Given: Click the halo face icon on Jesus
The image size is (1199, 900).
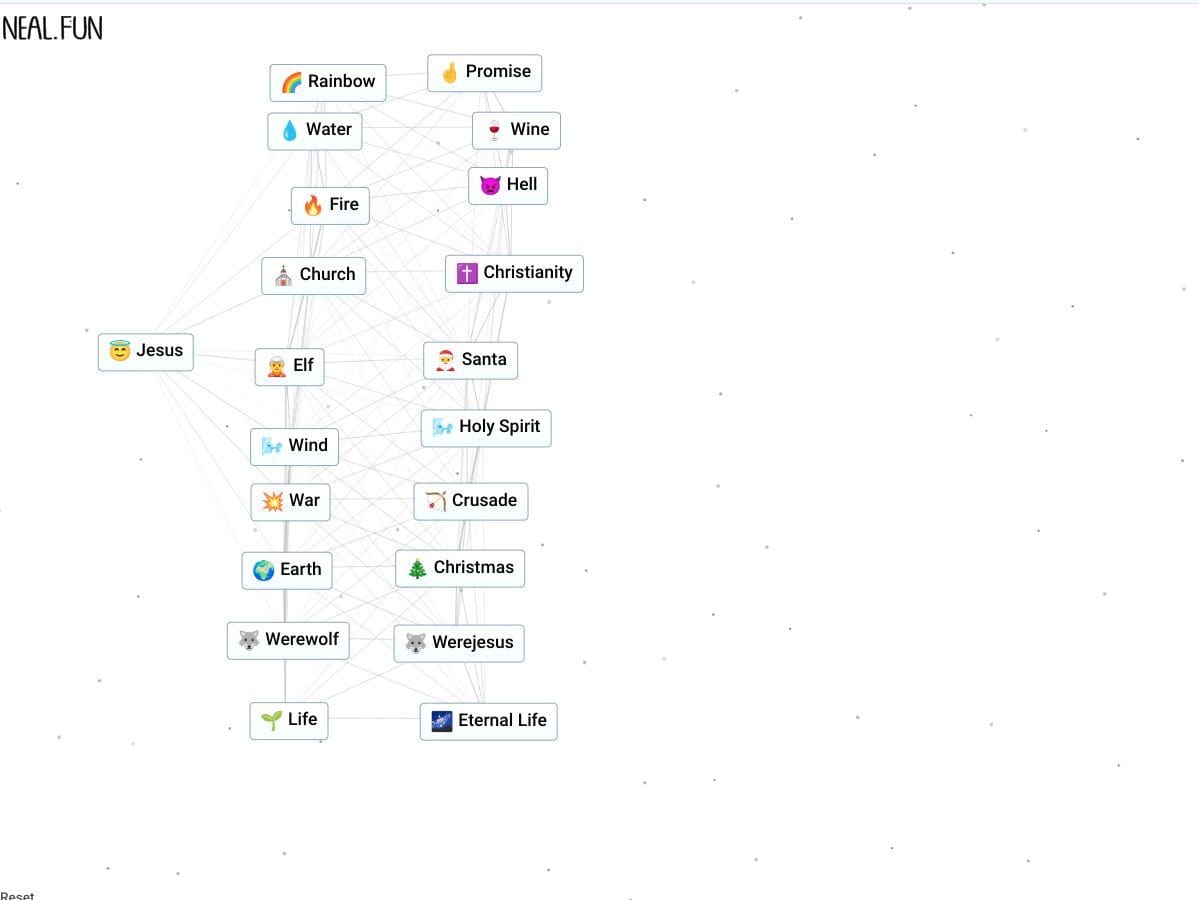Looking at the screenshot, I should pos(120,351).
